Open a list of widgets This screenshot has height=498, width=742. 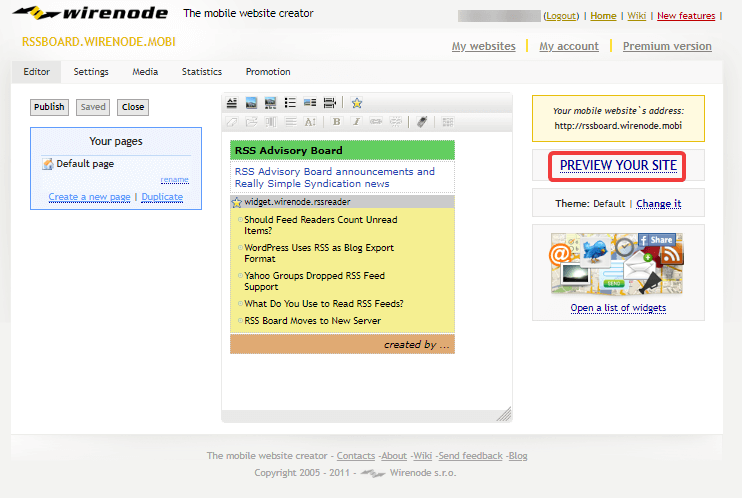618,308
